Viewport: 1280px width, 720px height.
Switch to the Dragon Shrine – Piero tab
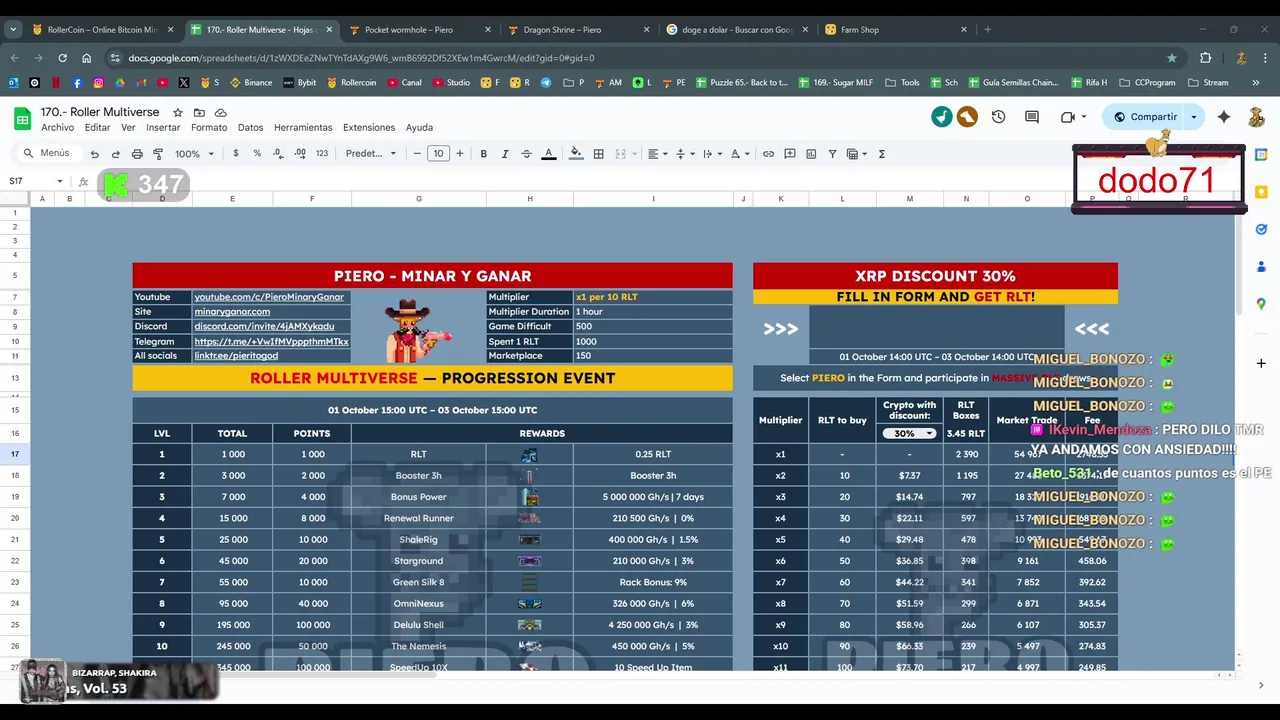tap(579, 30)
